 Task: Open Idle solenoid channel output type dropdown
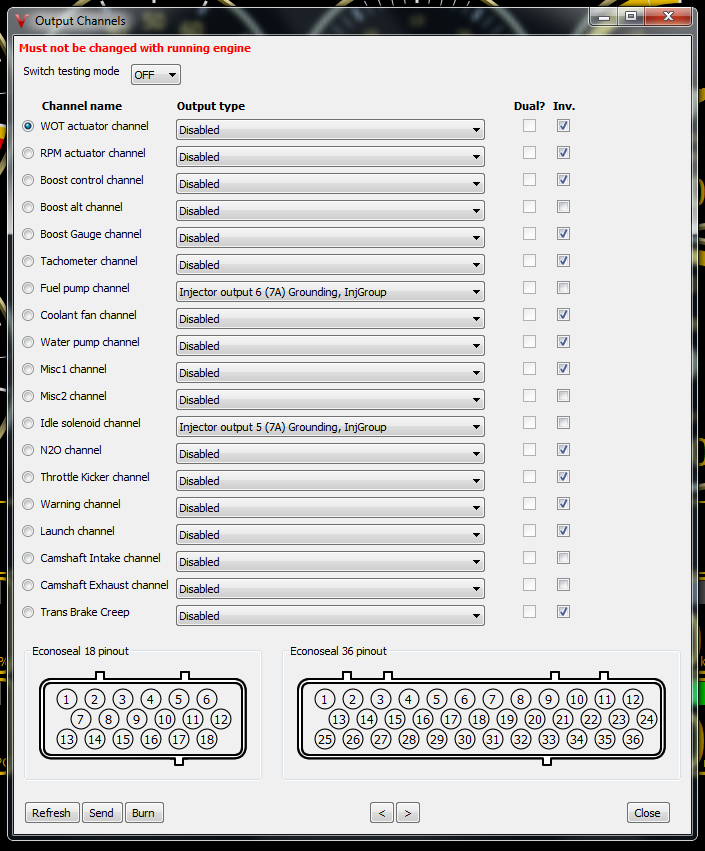pos(330,427)
